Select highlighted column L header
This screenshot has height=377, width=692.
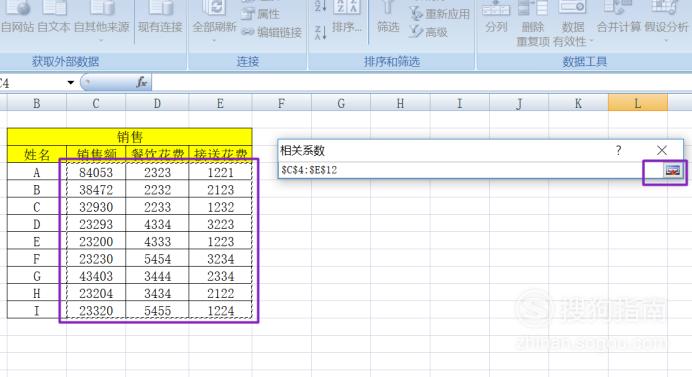(638, 103)
